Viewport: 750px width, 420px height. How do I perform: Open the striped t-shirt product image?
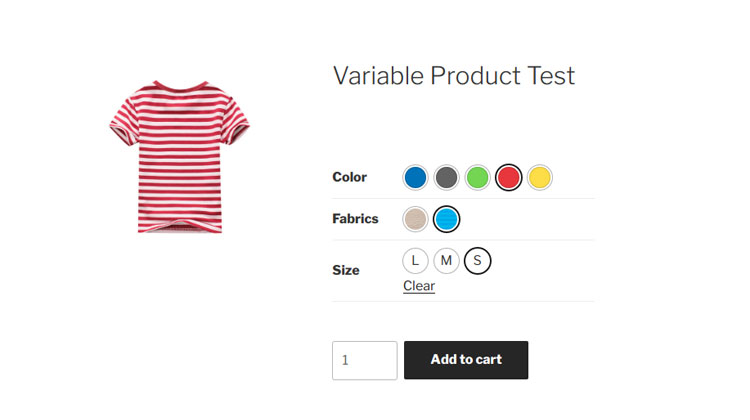tap(179, 154)
